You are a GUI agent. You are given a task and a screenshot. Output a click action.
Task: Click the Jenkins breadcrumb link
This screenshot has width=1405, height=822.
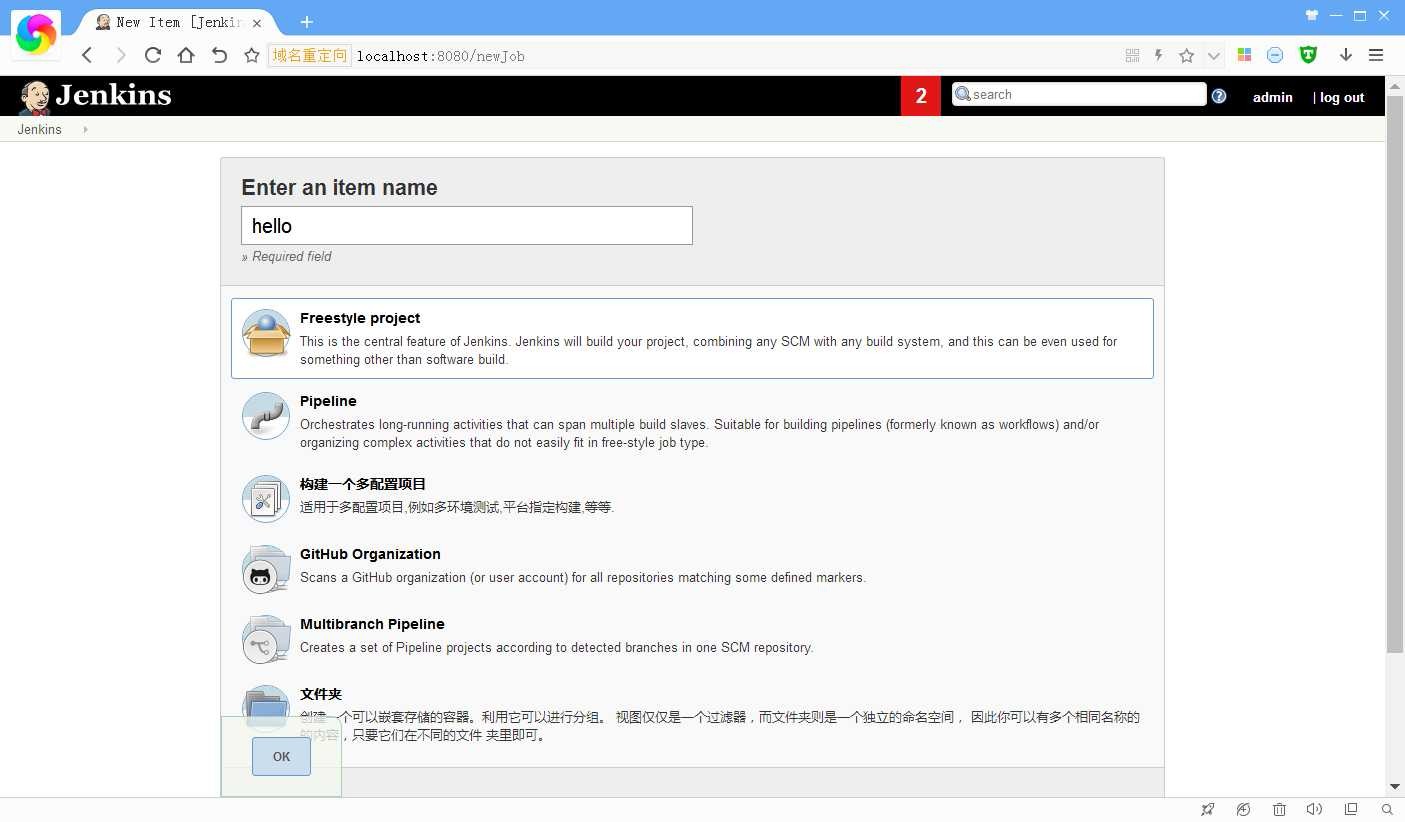(39, 129)
